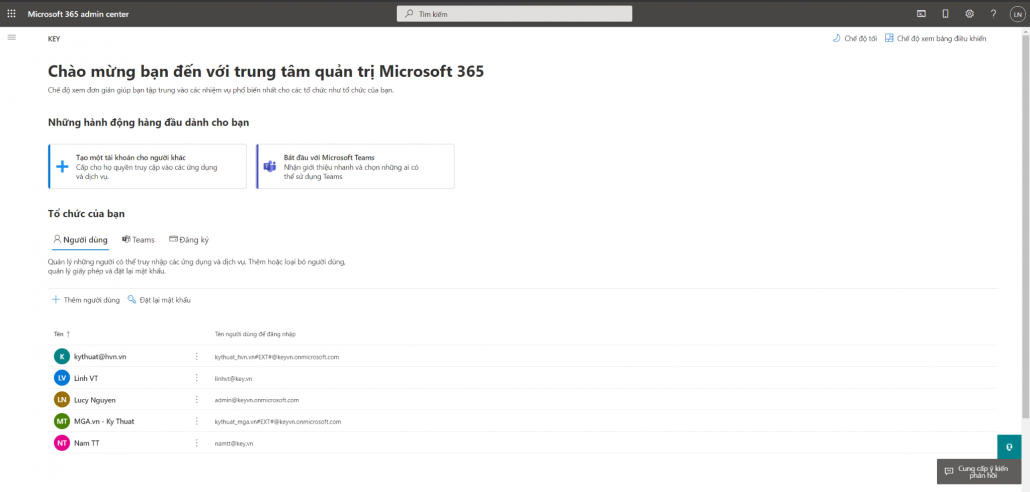
Task: Click email admin@keyvn.onmicrosoft.com
Action: 257,400
